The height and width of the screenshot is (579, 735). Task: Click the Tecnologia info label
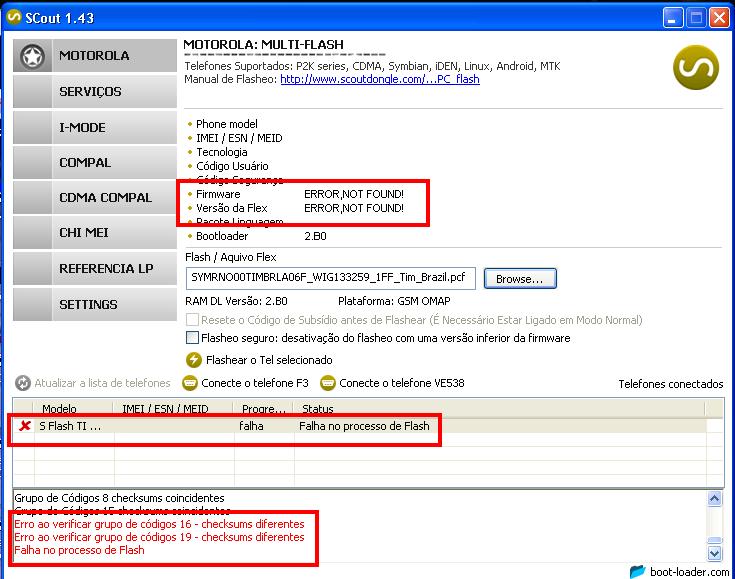click(222, 152)
